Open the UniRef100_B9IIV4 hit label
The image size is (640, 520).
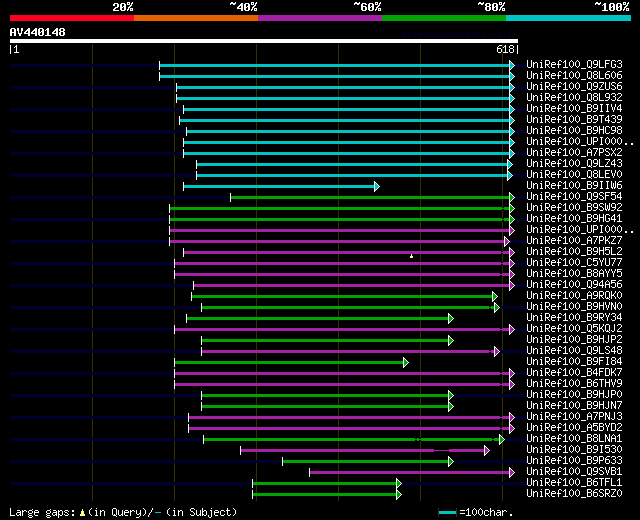(x=574, y=109)
